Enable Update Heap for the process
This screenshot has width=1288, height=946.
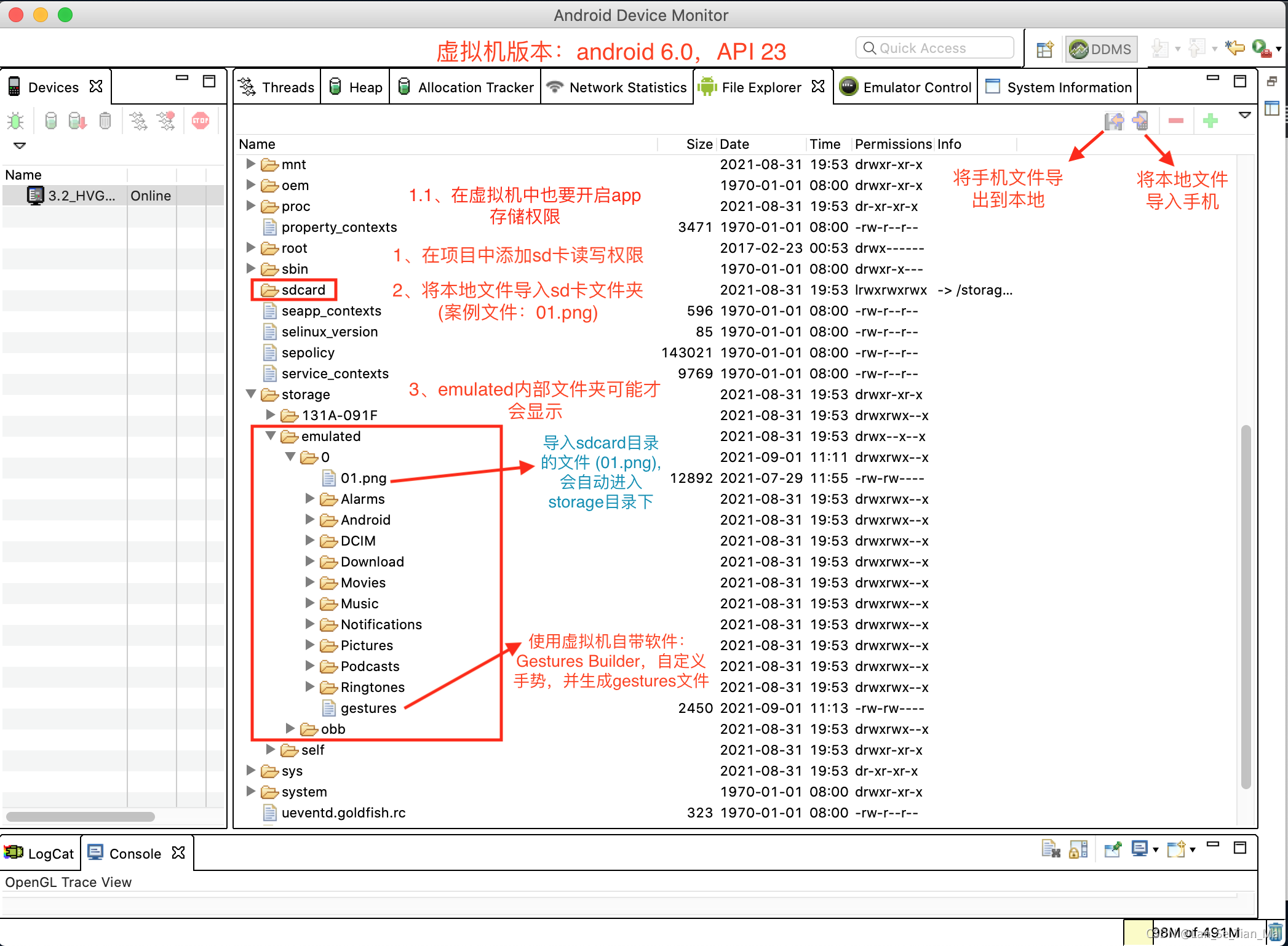(50, 120)
